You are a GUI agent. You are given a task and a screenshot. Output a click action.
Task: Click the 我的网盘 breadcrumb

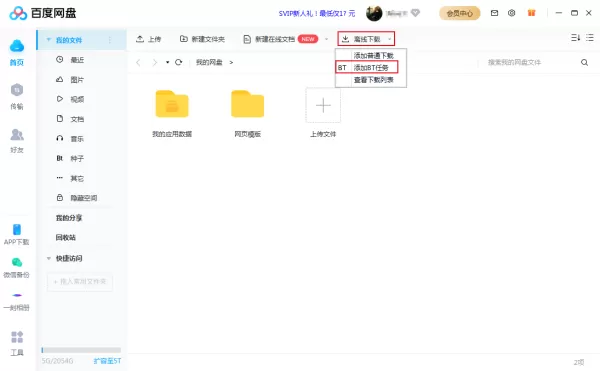coord(209,62)
